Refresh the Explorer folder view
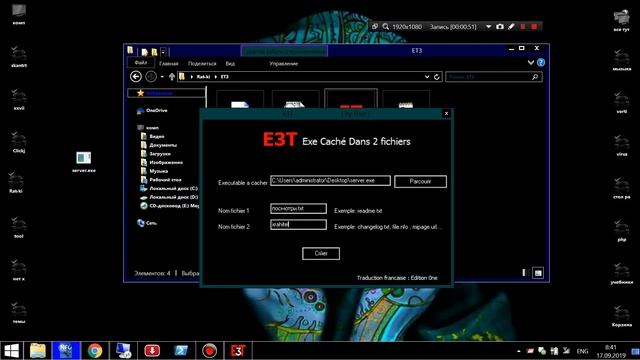This screenshot has height=360, width=640. pyautogui.click(x=437, y=77)
